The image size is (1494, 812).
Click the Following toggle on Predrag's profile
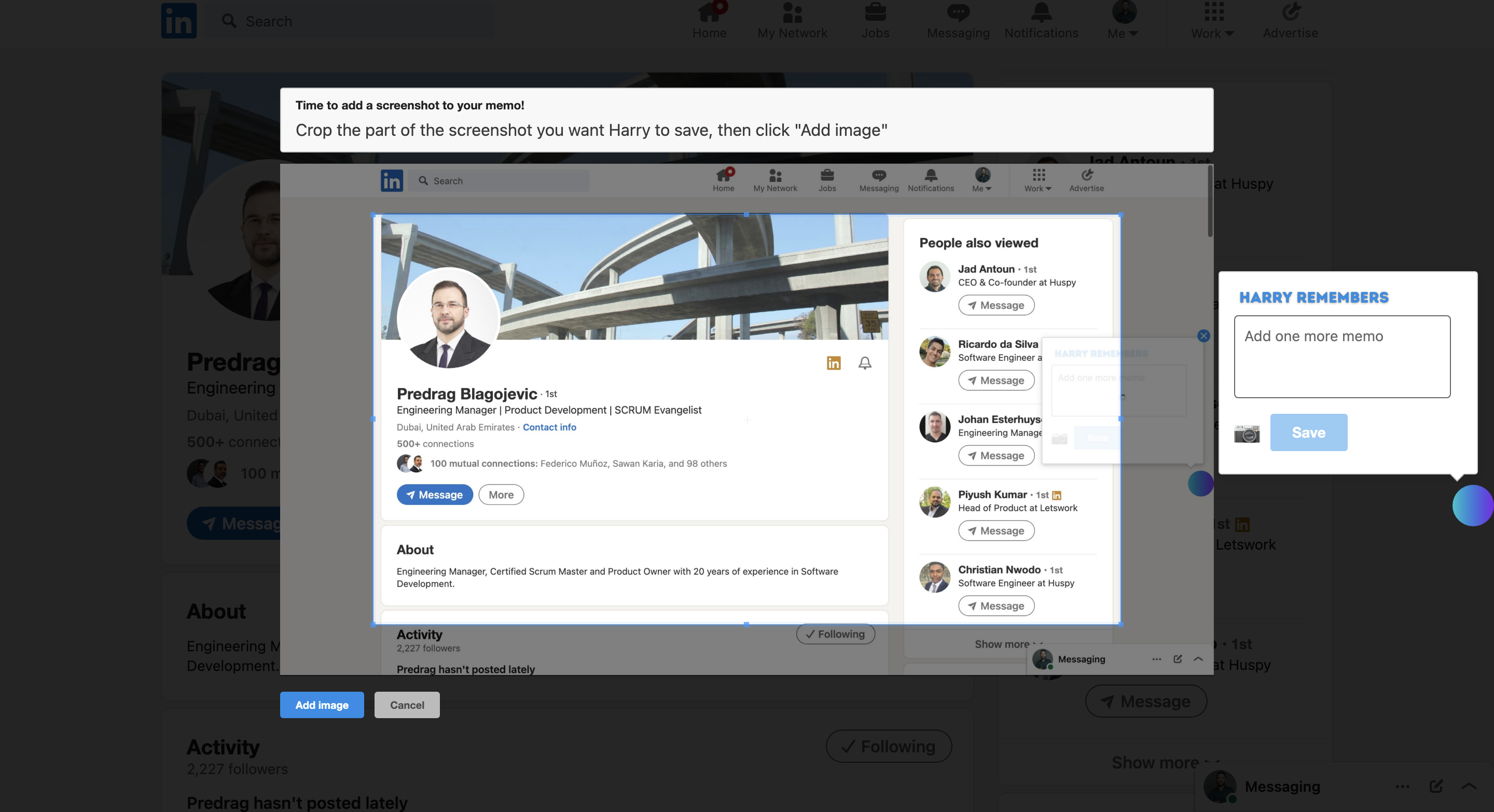[836, 632]
